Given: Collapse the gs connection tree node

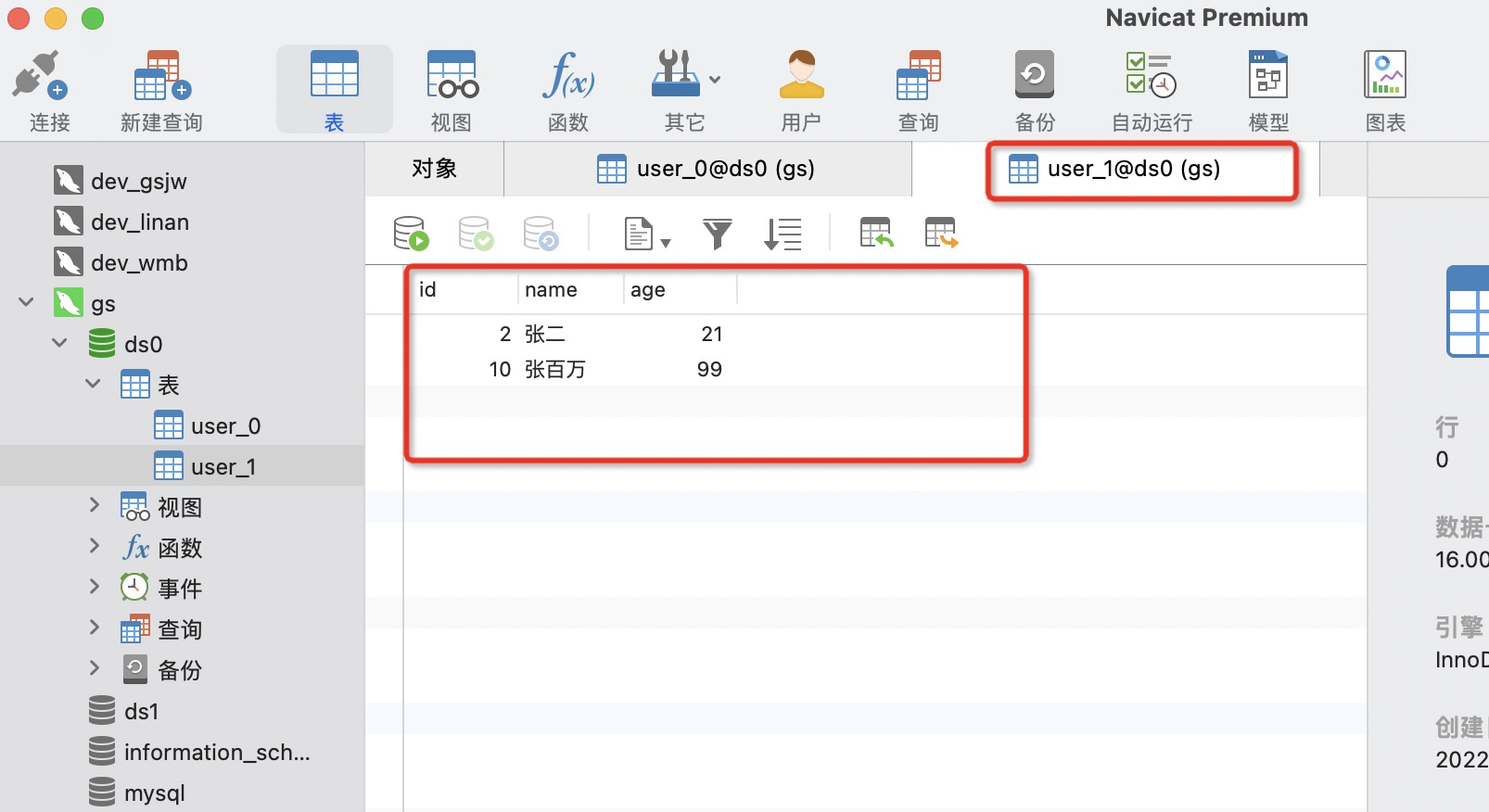Looking at the screenshot, I should coord(27,302).
